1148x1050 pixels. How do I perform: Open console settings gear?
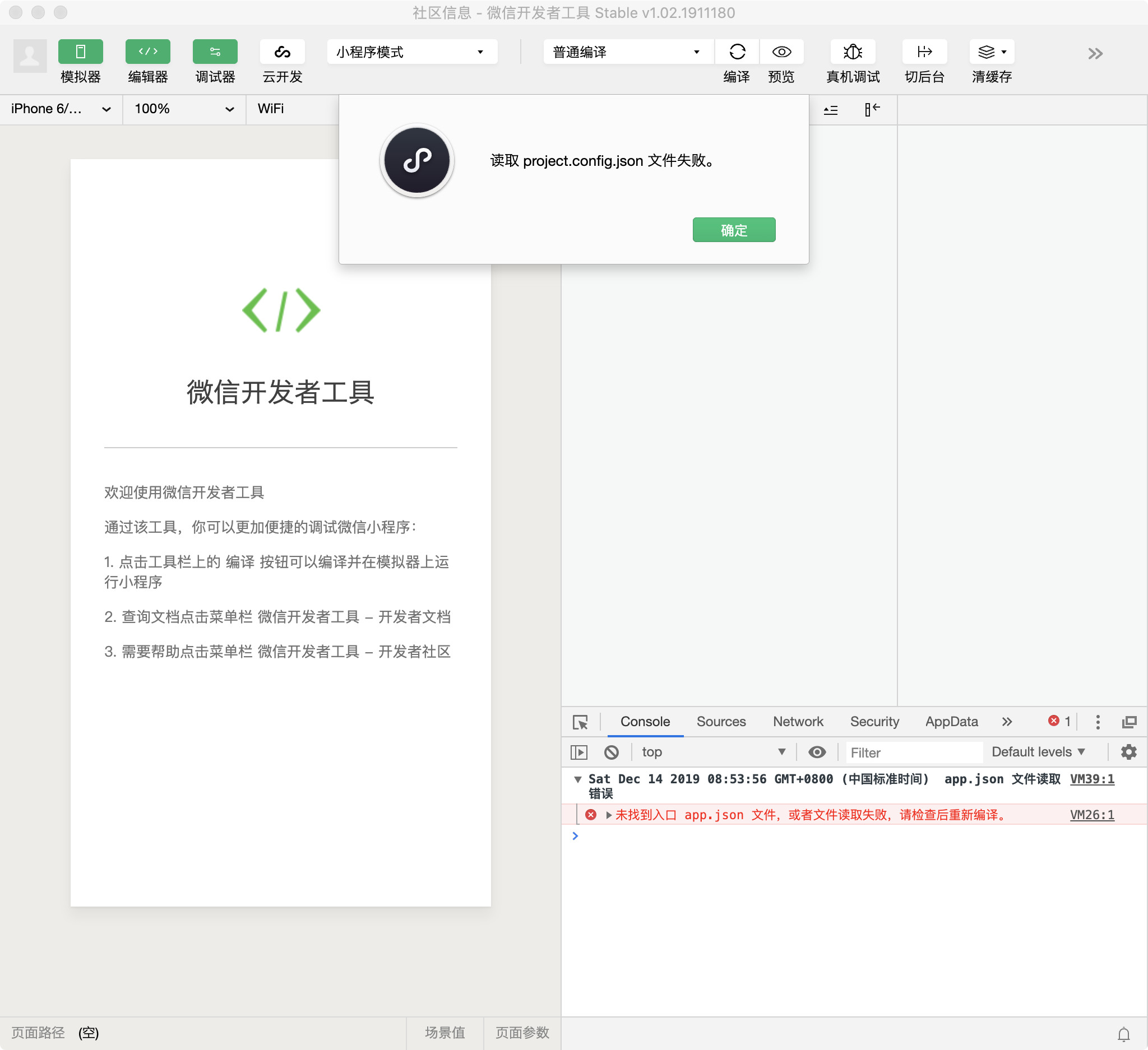1128,752
